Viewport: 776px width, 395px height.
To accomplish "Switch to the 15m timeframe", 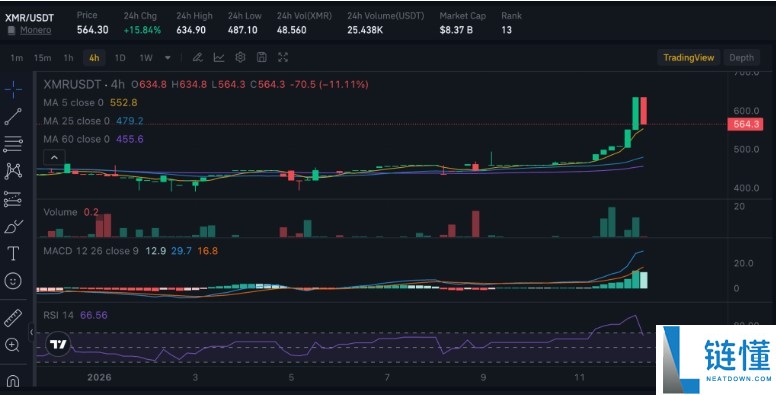I will tap(43, 58).
